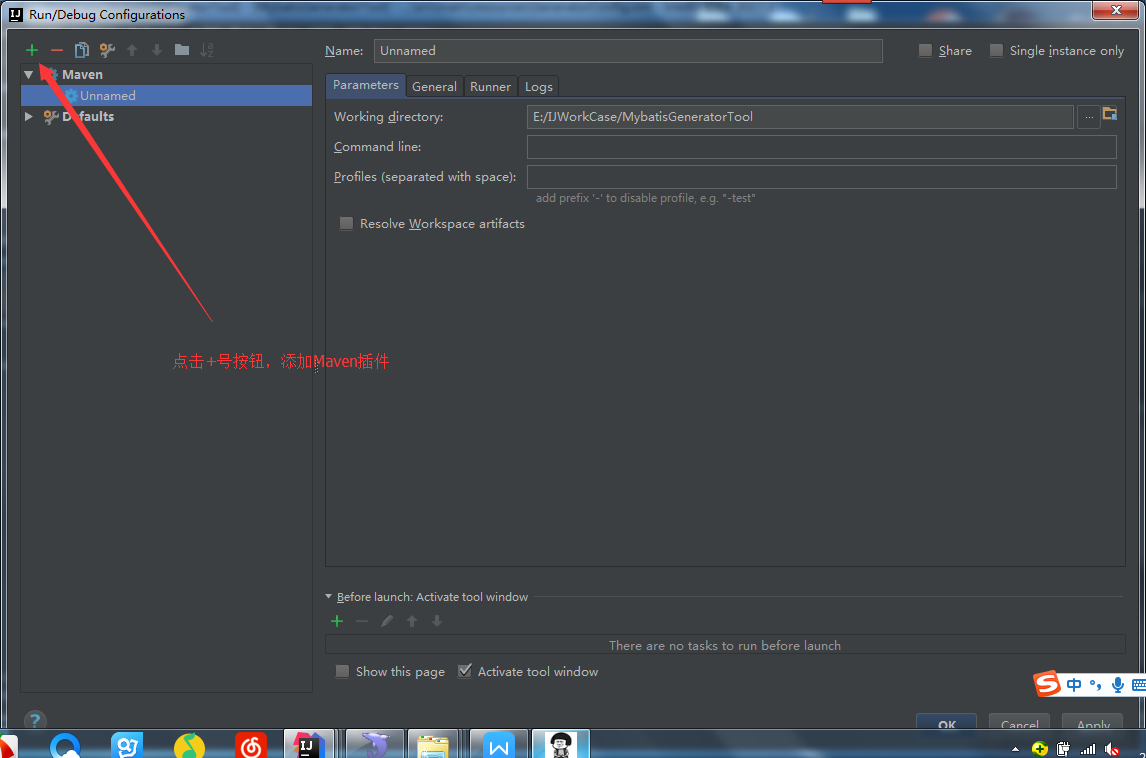This screenshot has width=1146, height=758.
Task: Move configuration down in toolbar
Action: (157, 50)
